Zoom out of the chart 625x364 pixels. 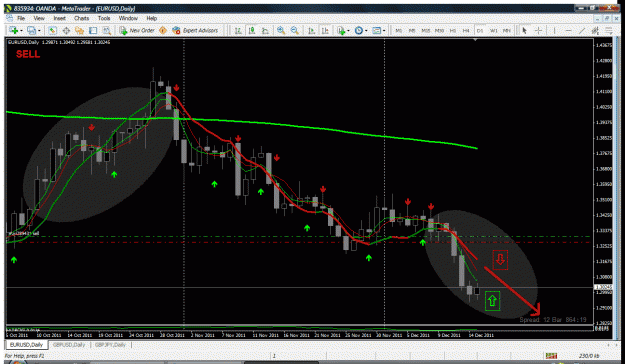[x=295, y=30]
